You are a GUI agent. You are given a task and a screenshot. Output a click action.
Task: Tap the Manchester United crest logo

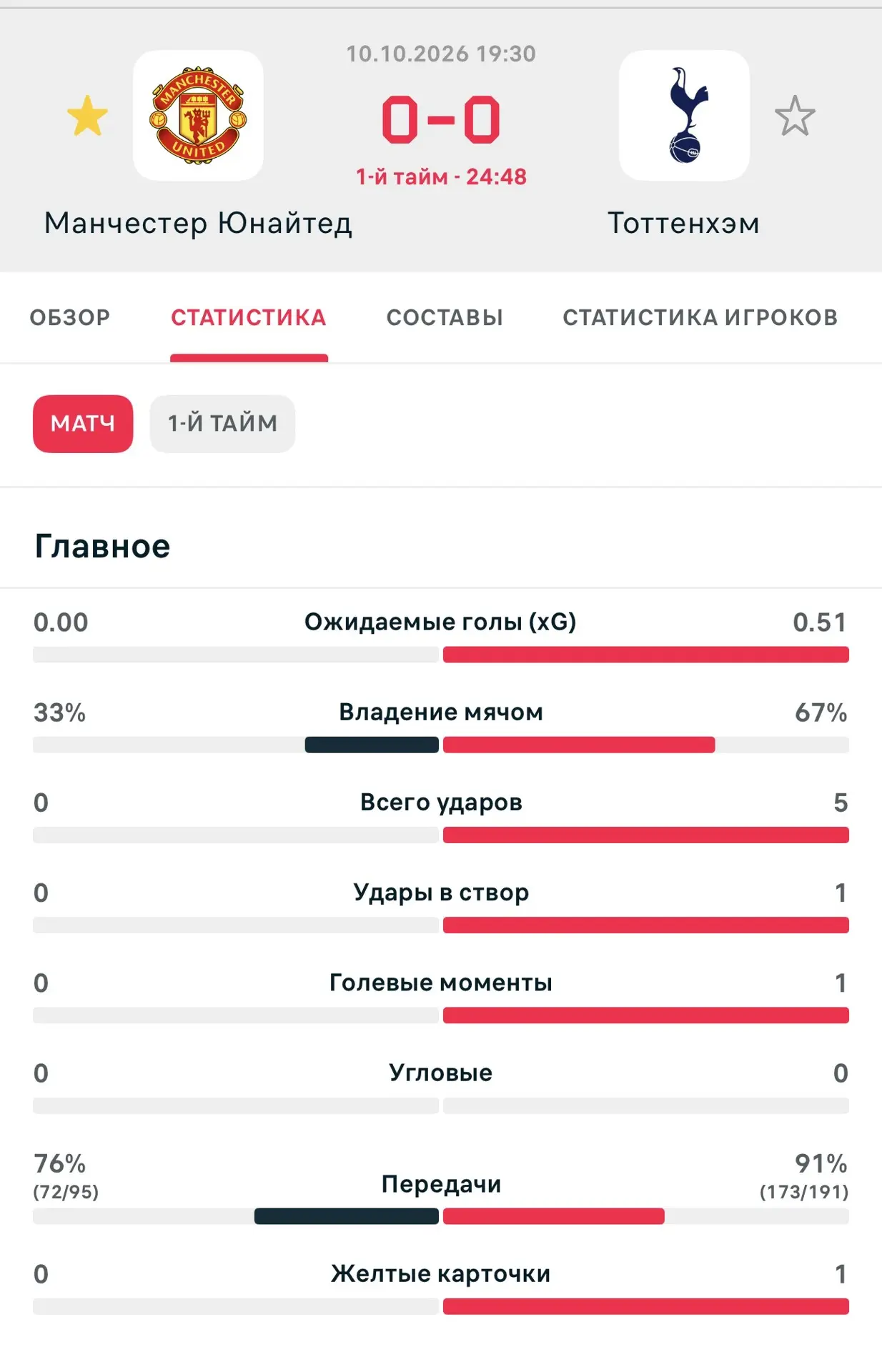[x=198, y=115]
